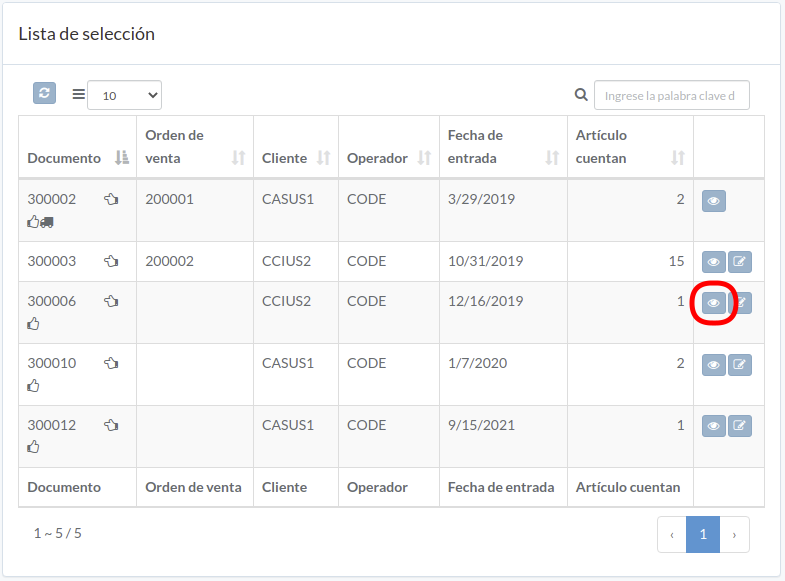The image size is (785, 581).
Task: Click entry date 10/31/2019
Action: pyautogui.click(x=485, y=261)
